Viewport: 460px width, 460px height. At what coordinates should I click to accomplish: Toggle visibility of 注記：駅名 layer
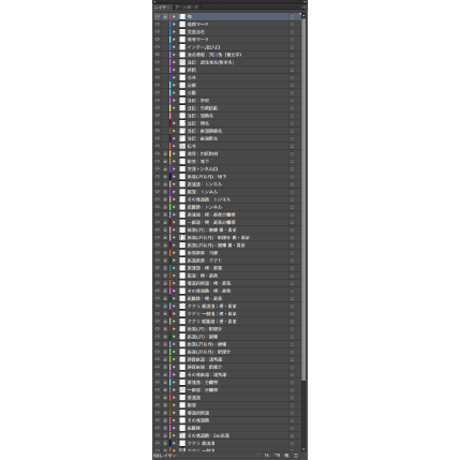pyautogui.click(x=157, y=123)
